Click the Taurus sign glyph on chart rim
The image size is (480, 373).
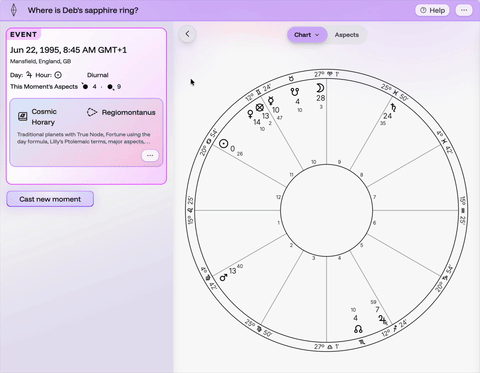[291, 79]
